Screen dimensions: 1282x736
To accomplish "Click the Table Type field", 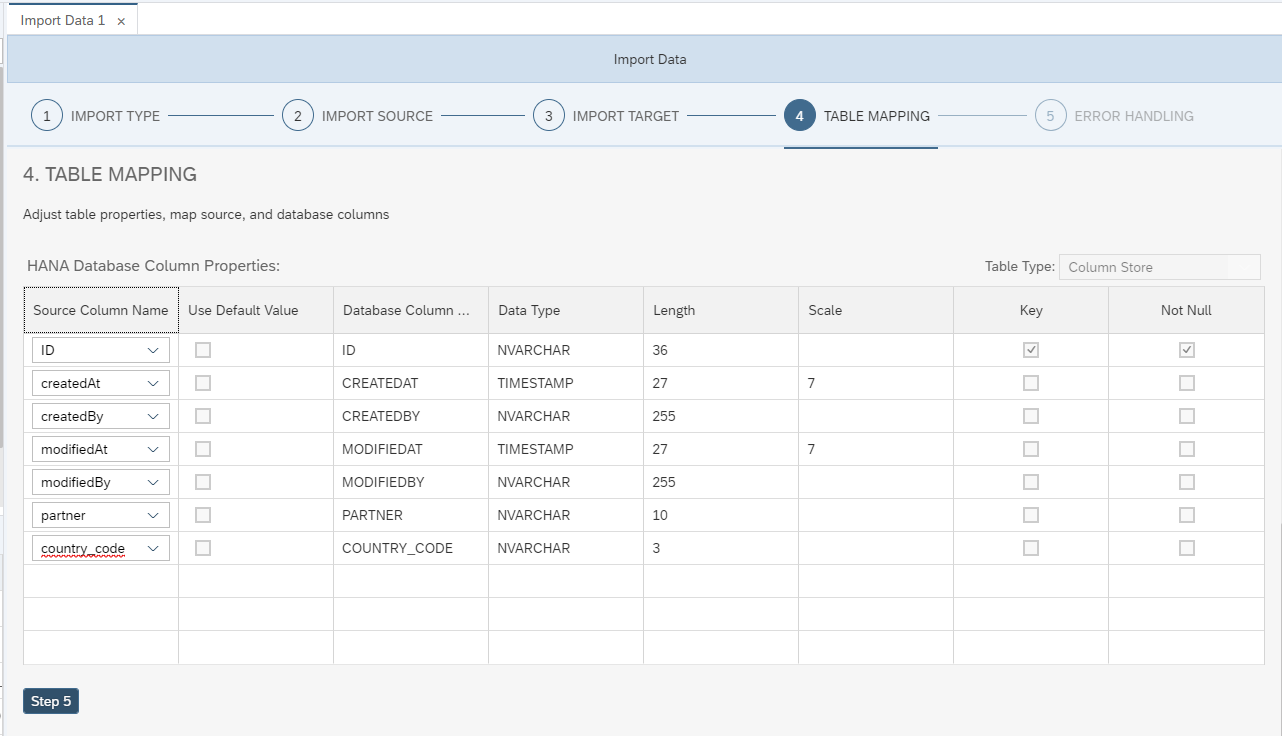I will click(x=1159, y=267).
